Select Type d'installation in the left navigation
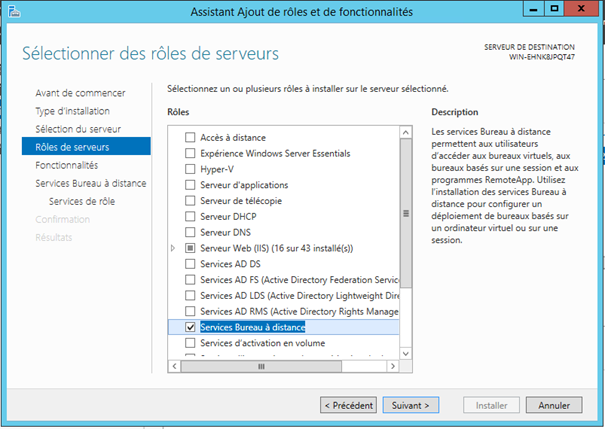The width and height of the screenshot is (605, 429). tap(72, 111)
